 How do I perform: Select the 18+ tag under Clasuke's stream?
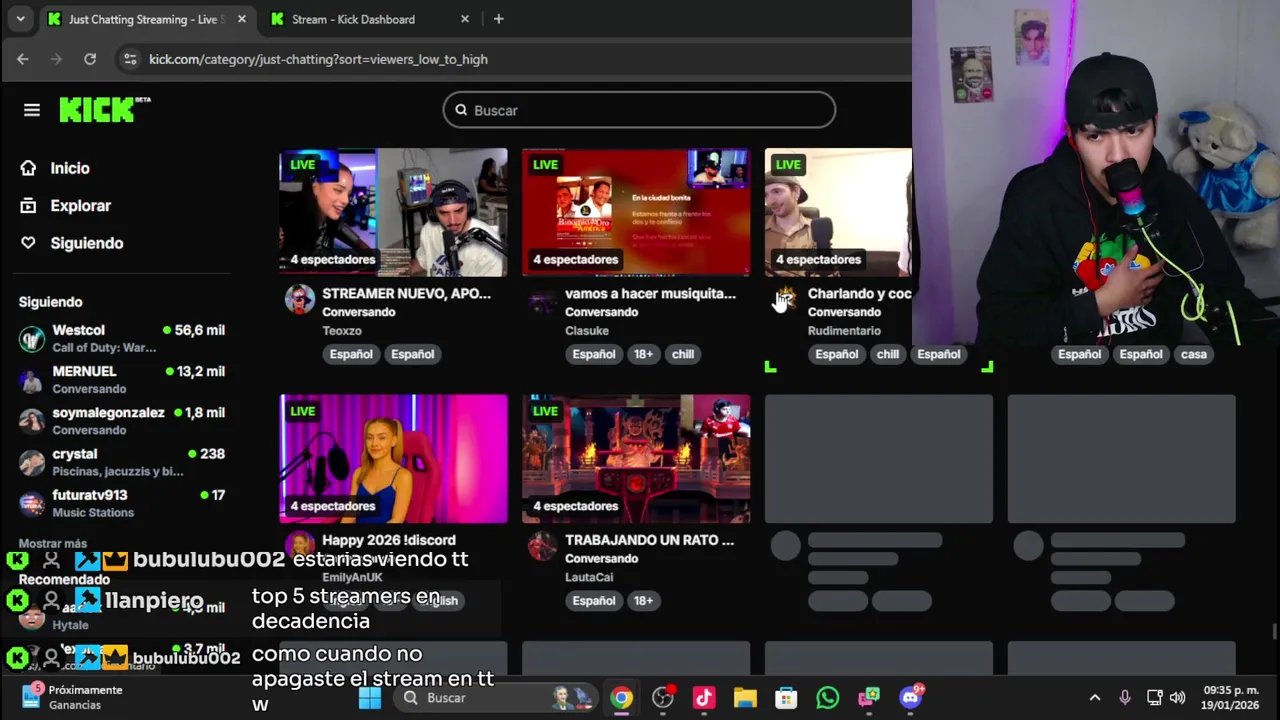(x=643, y=354)
